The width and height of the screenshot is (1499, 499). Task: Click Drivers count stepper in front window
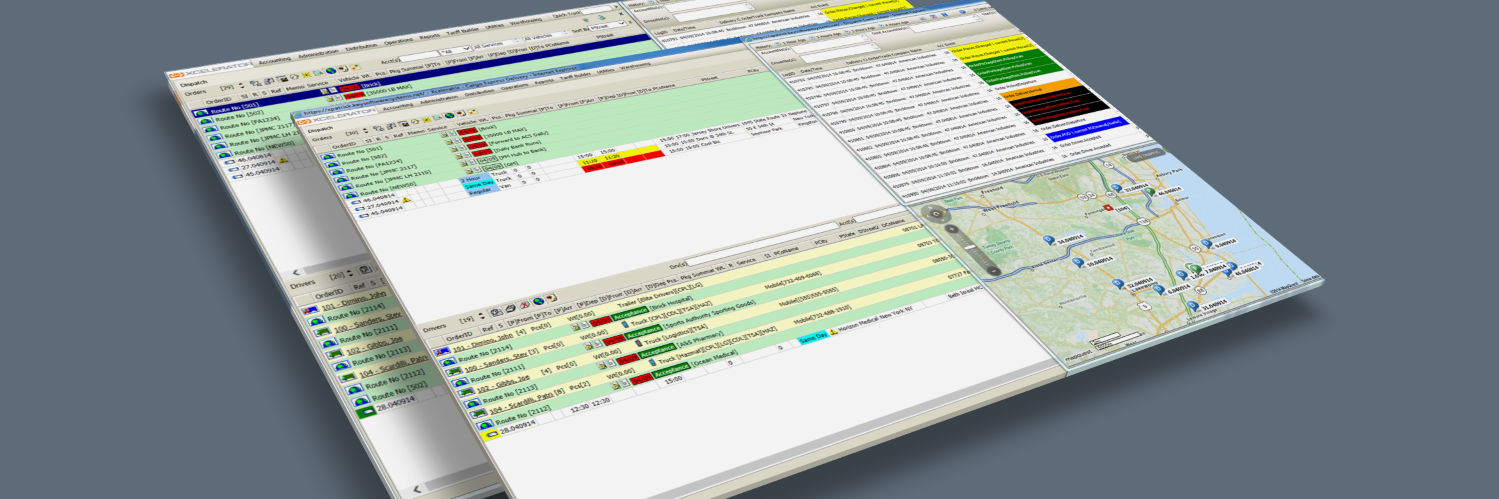[x=481, y=316]
